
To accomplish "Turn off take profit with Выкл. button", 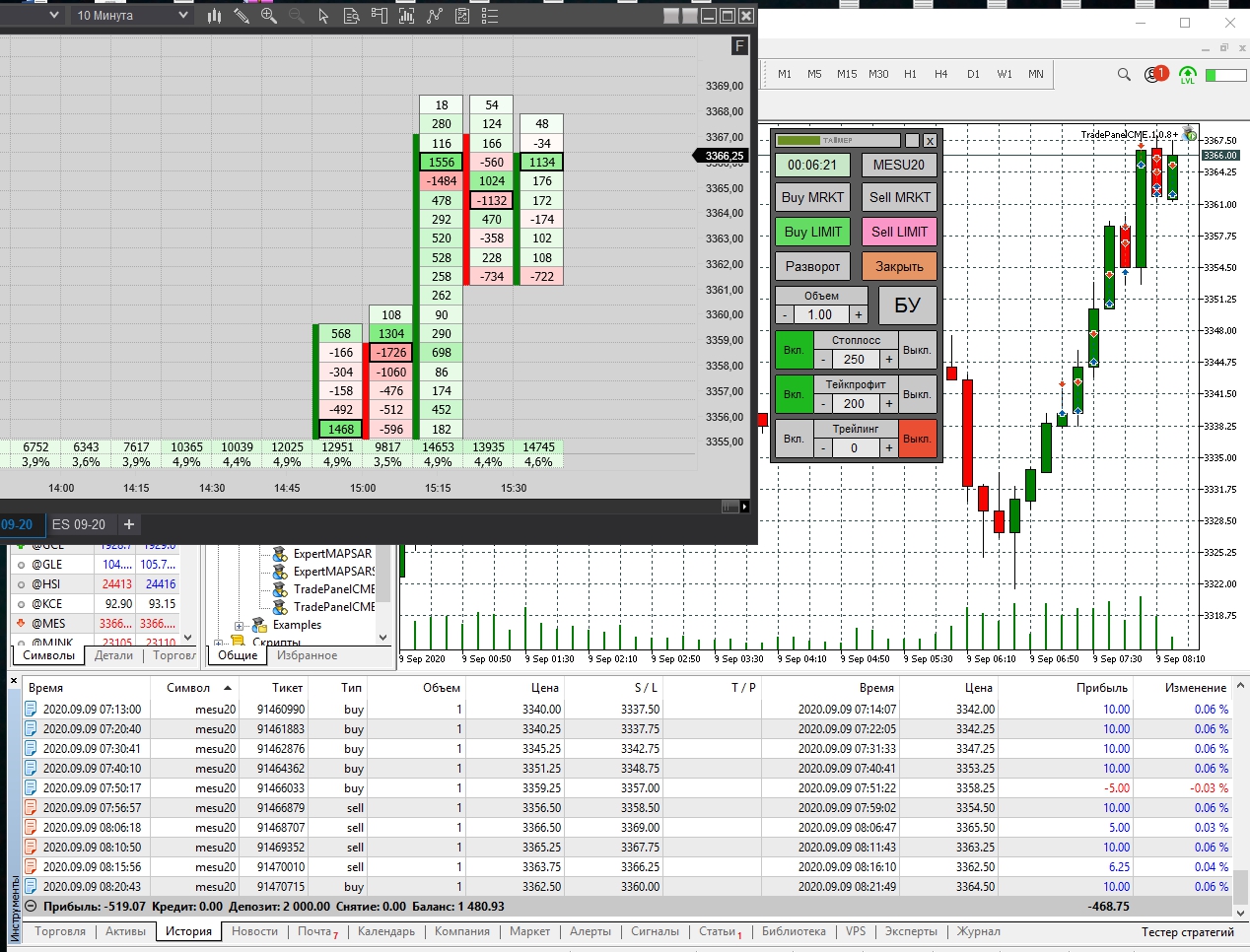I will point(917,394).
